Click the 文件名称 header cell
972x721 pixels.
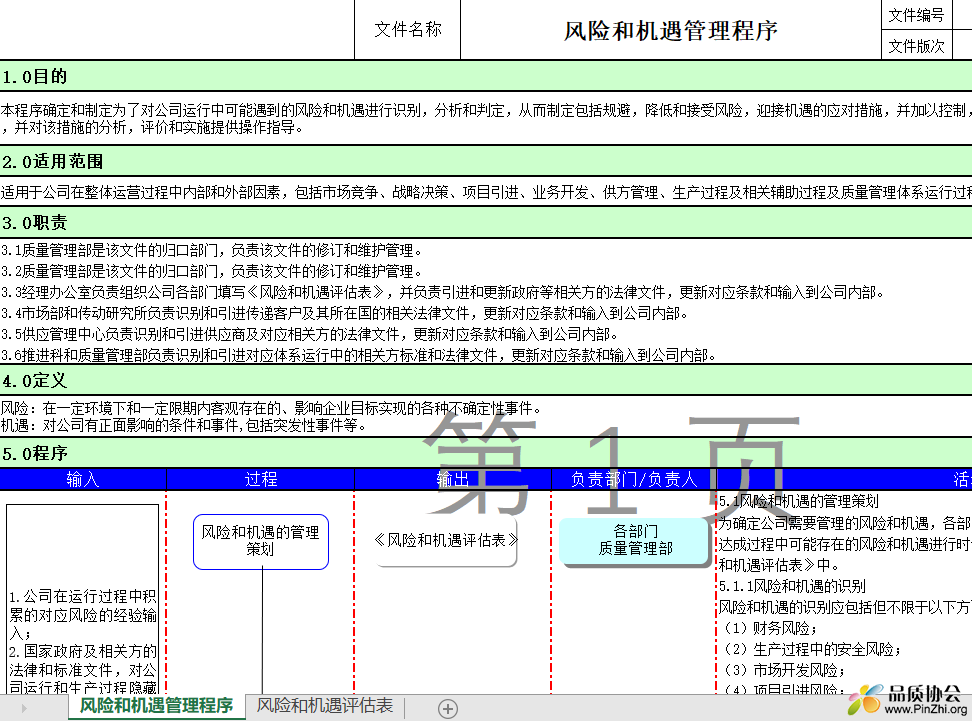click(407, 30)
